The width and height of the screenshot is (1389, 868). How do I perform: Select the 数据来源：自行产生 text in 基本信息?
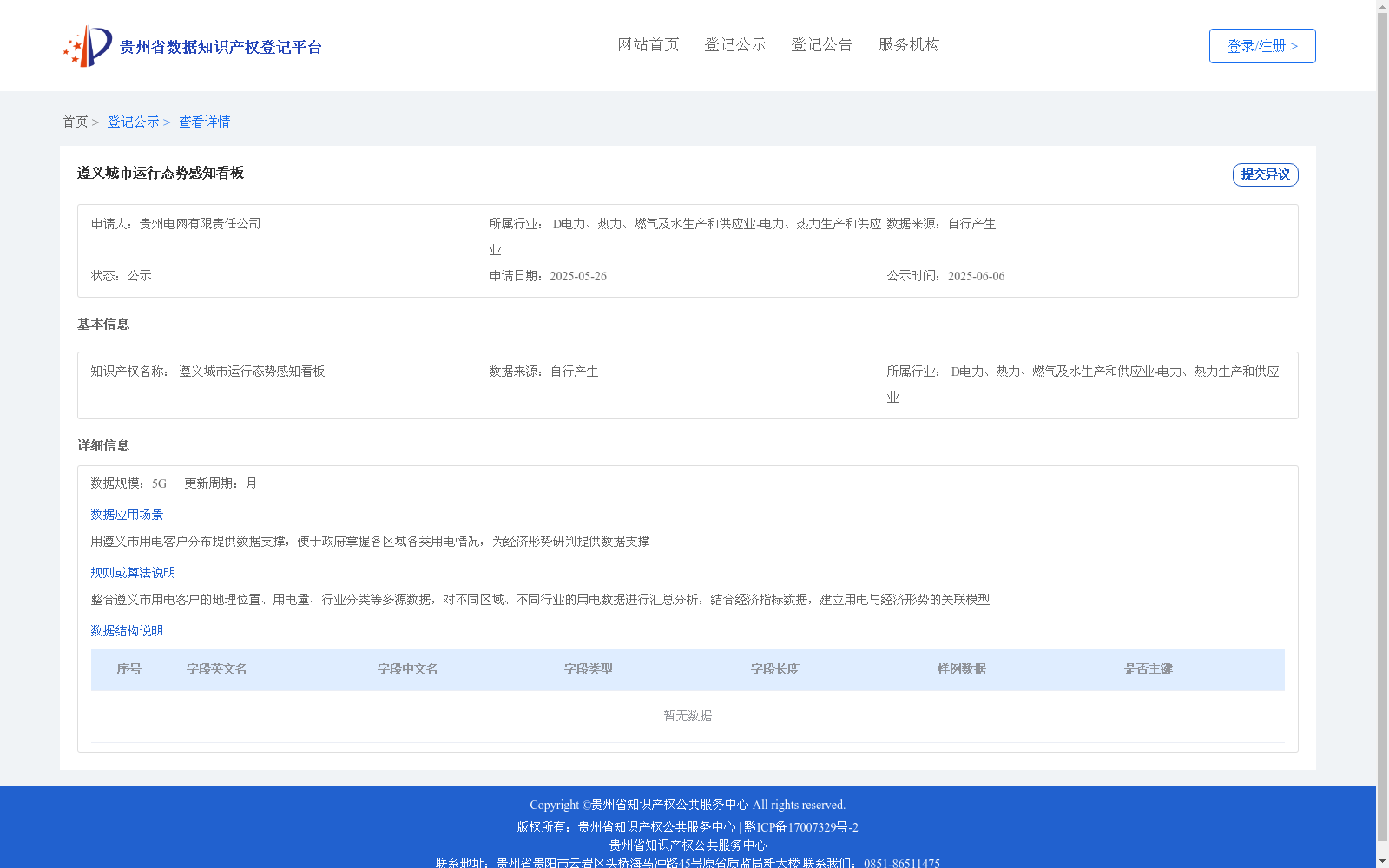point(543,372)
